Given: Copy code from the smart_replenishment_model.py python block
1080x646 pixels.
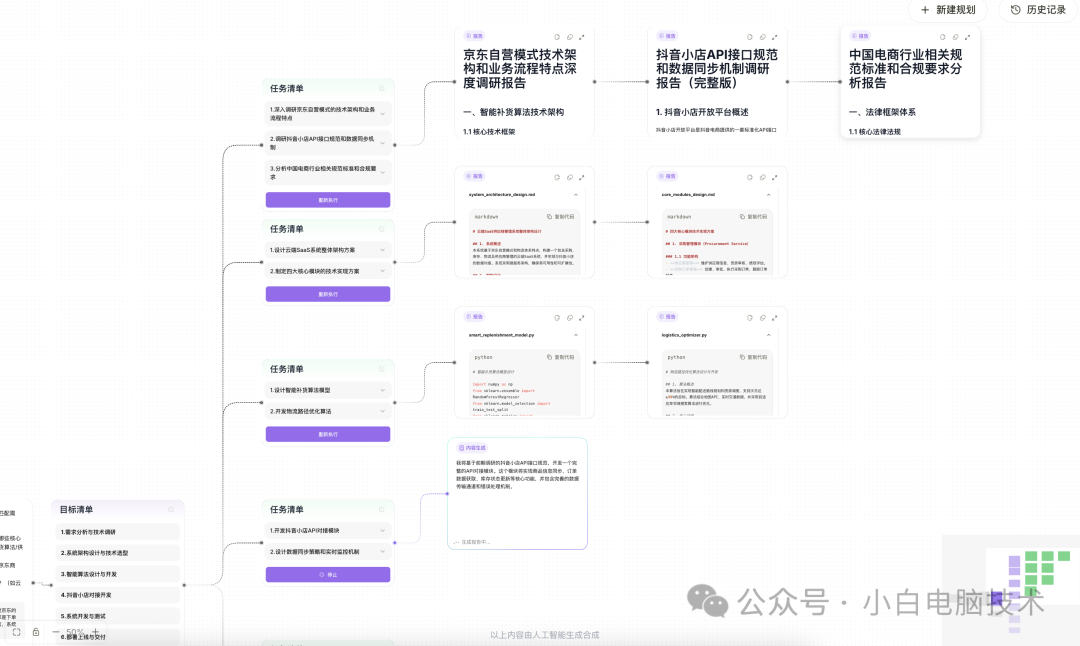Looking at the screenshot, I should pos(561,357).
